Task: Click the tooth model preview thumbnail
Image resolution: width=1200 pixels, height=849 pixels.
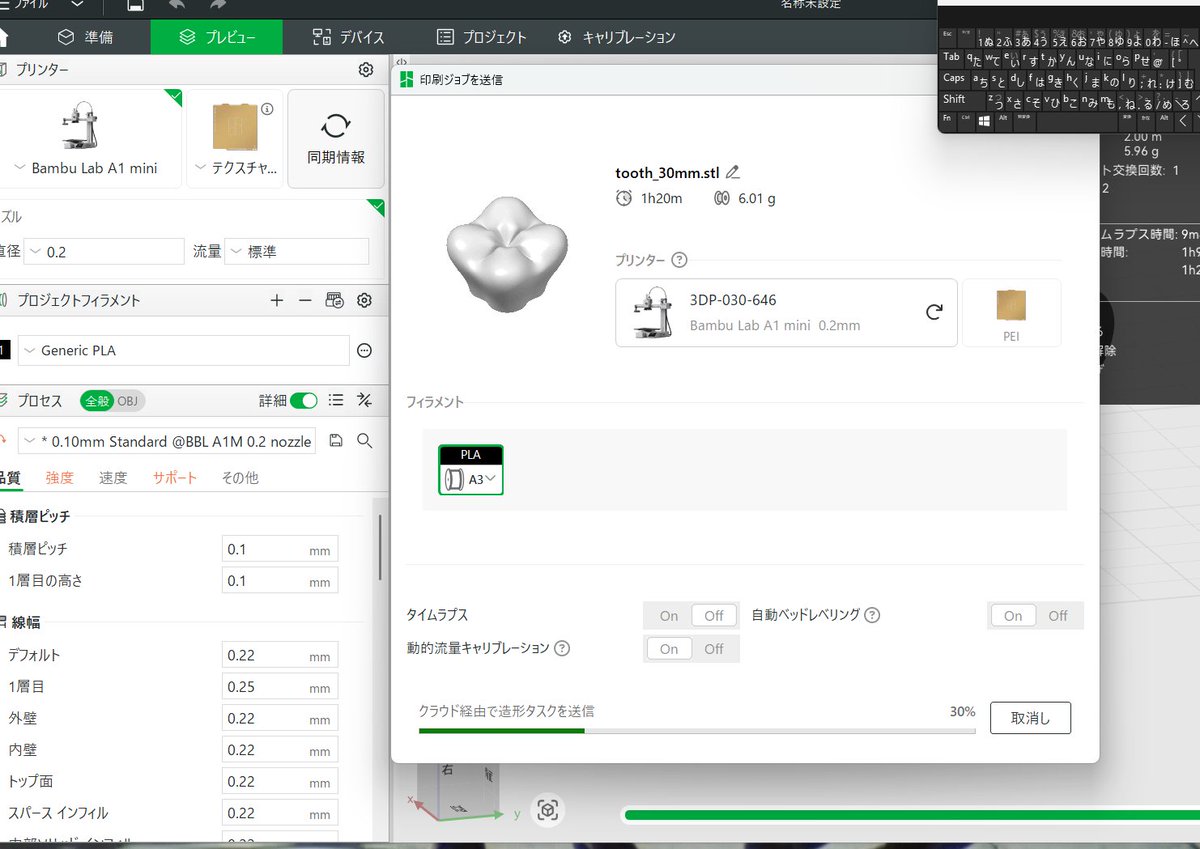Action: (508, 254)
